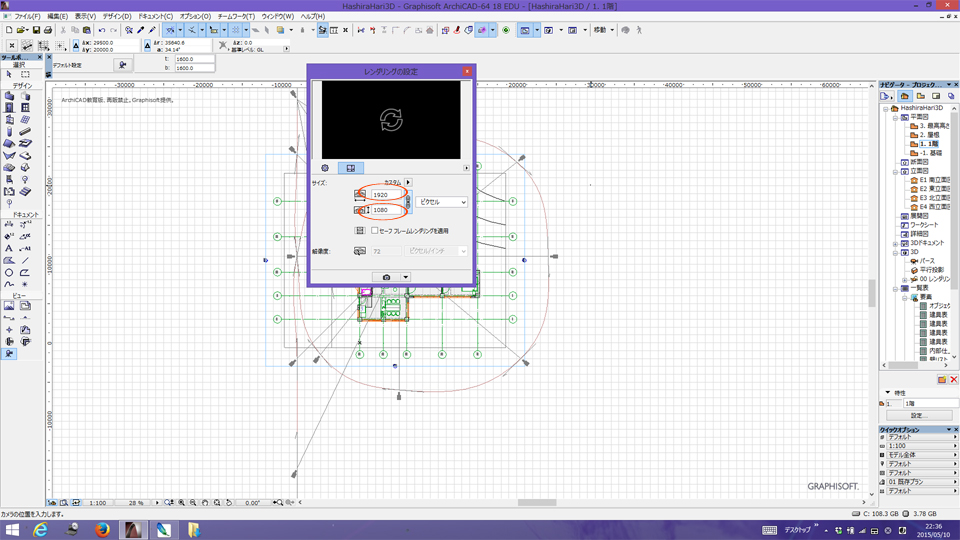The width and height of the screenshot is (960, 540).
Task: Click the Eyedropper pick-up parameters icon
Action: pyautogui.click(x=140, y=30)
